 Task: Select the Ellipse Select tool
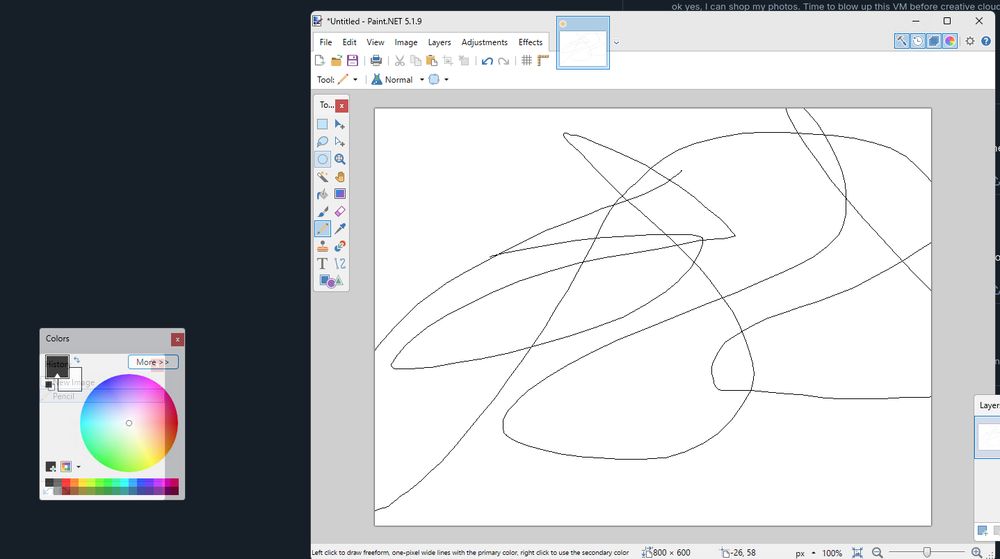coord(322,159)
